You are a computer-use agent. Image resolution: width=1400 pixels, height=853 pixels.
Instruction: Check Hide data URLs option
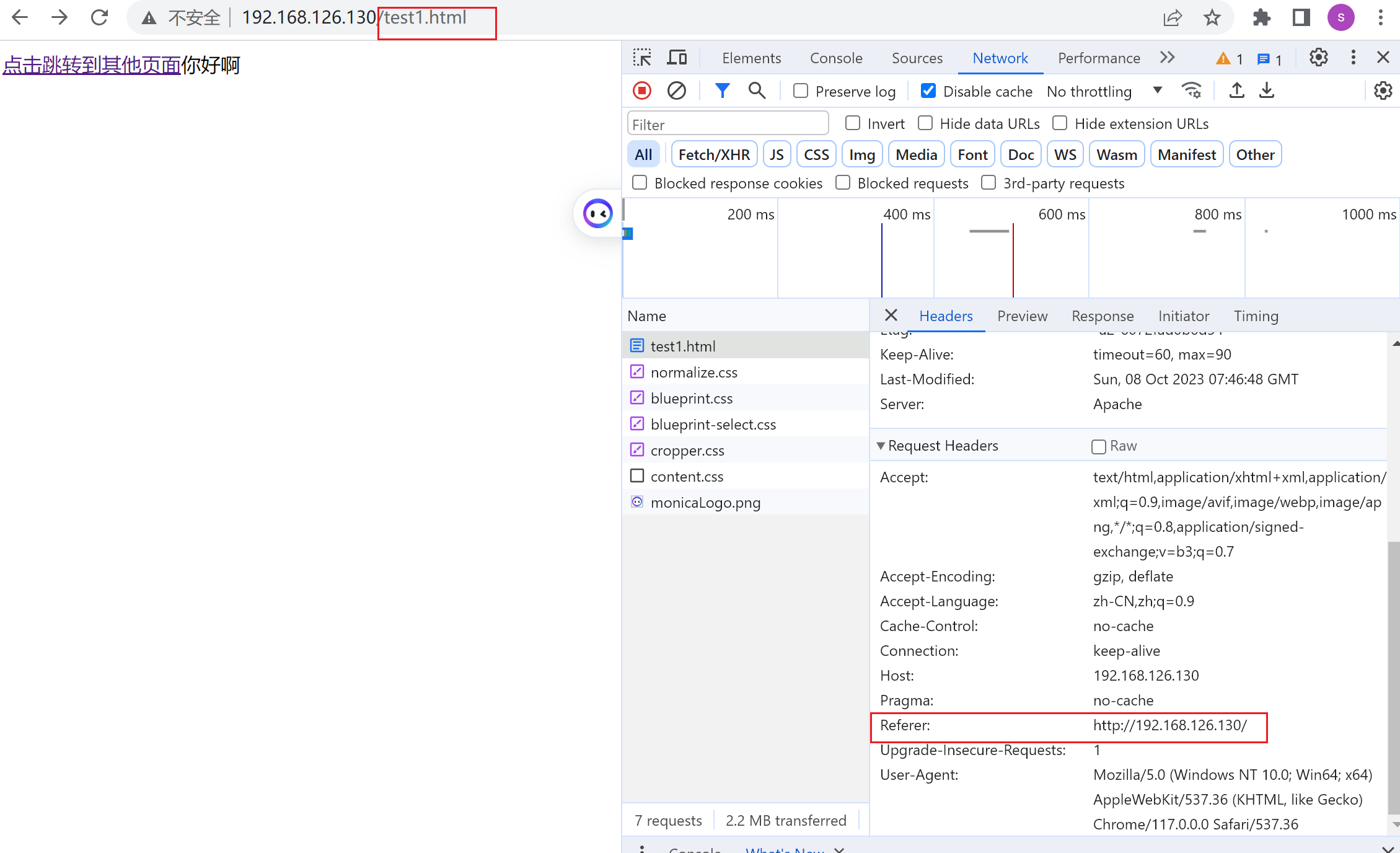pyautogui.click(x=925, y=123)
